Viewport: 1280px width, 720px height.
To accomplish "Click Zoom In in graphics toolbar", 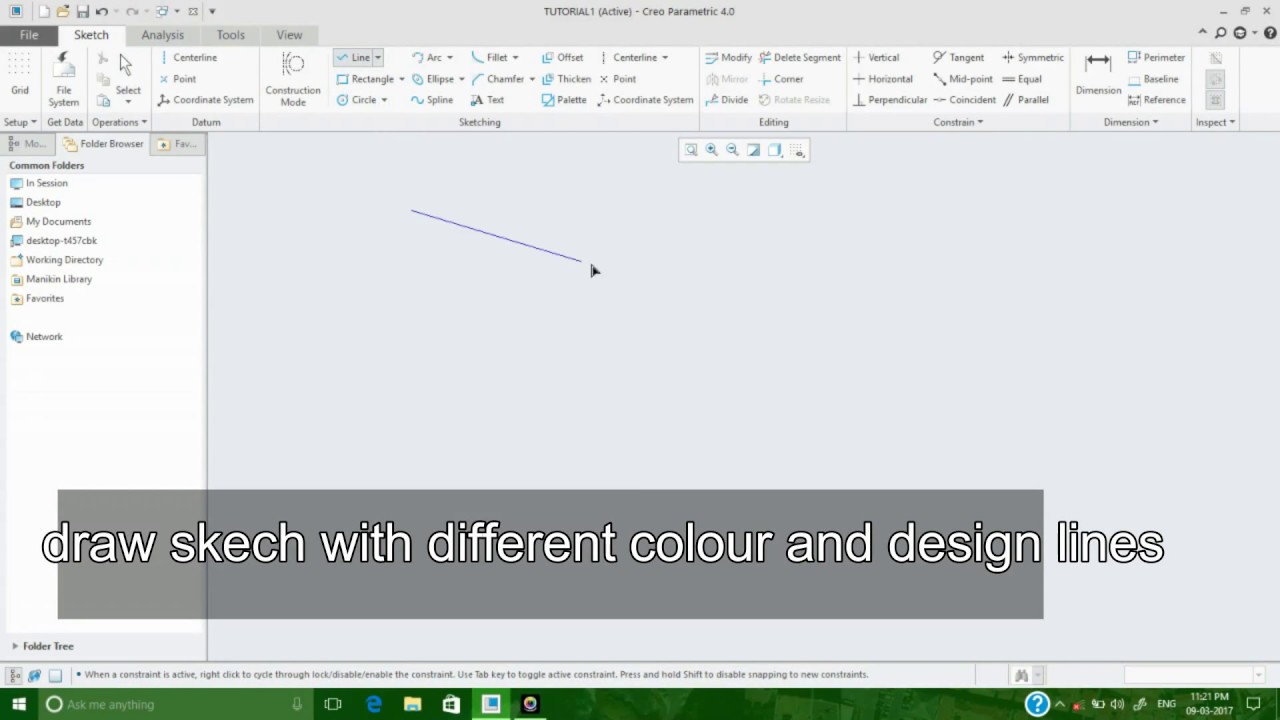I will 712,150.
